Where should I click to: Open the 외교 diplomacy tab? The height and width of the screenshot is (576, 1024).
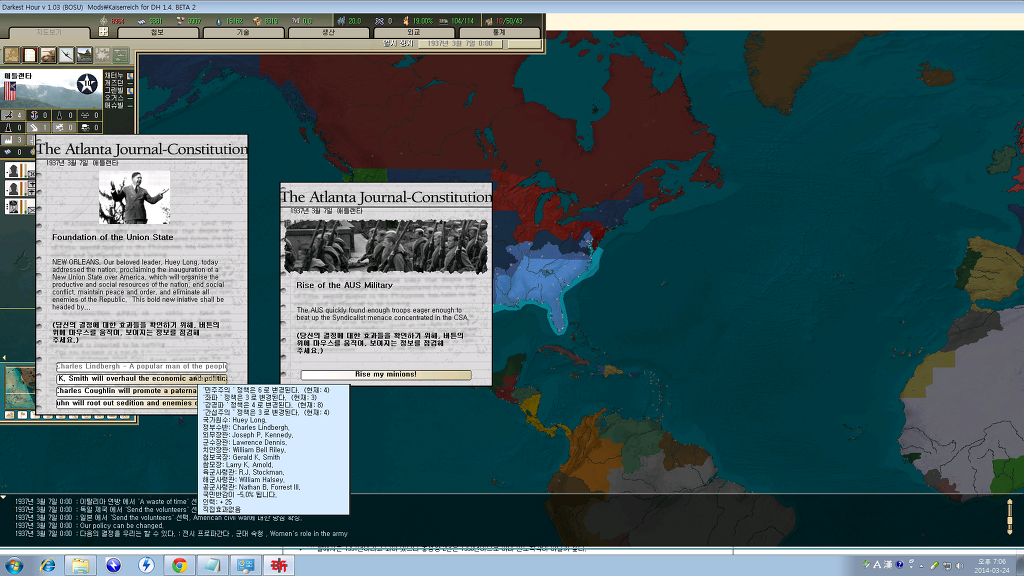pyautogui.click(x=413, y=32)
